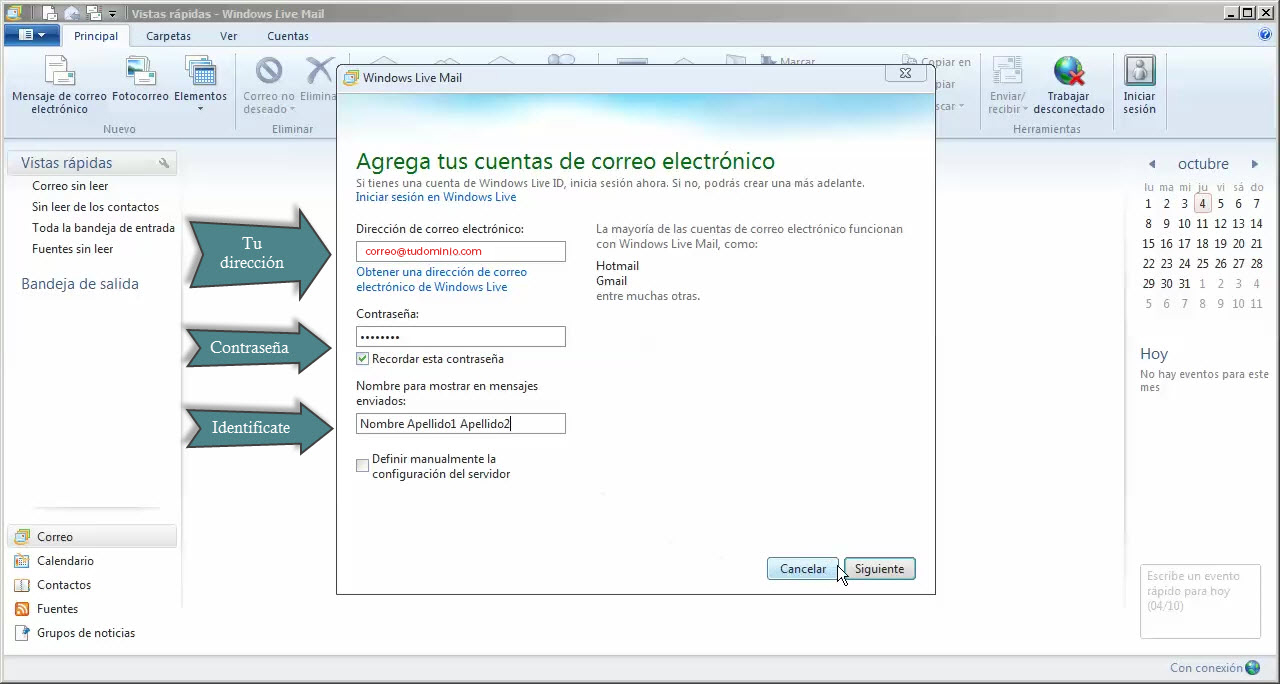Screen dimensions: 1280x684
Task: Switch to the Principal ribbon tab
Action: click(96, 36)
